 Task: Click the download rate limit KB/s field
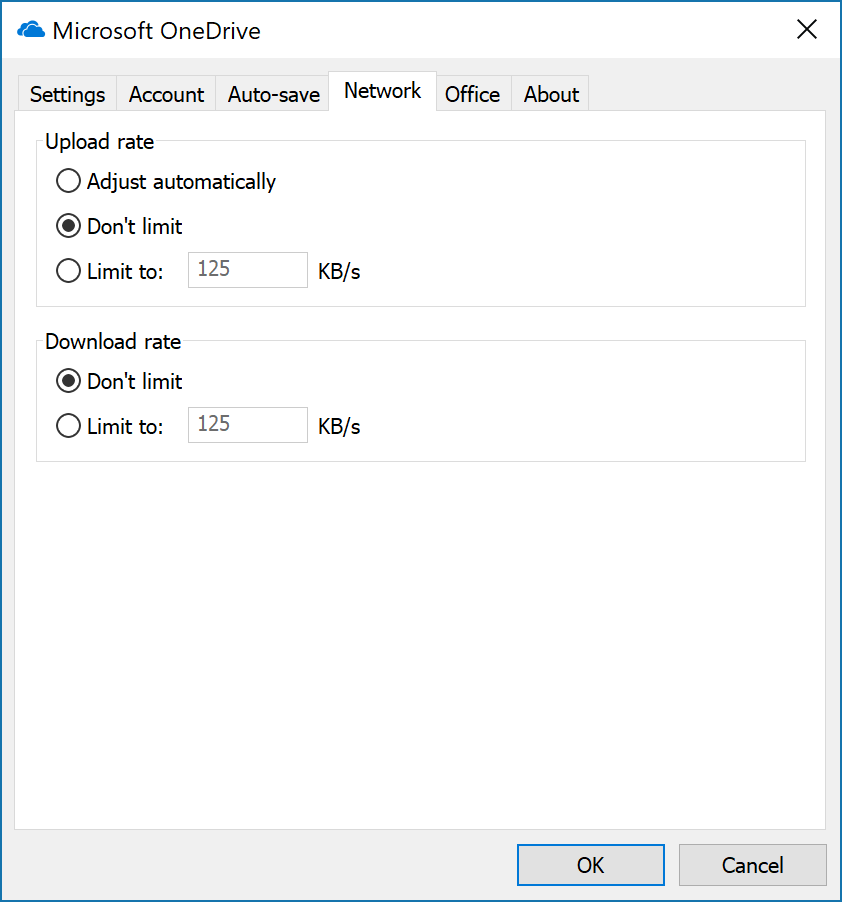coord(247,425)
